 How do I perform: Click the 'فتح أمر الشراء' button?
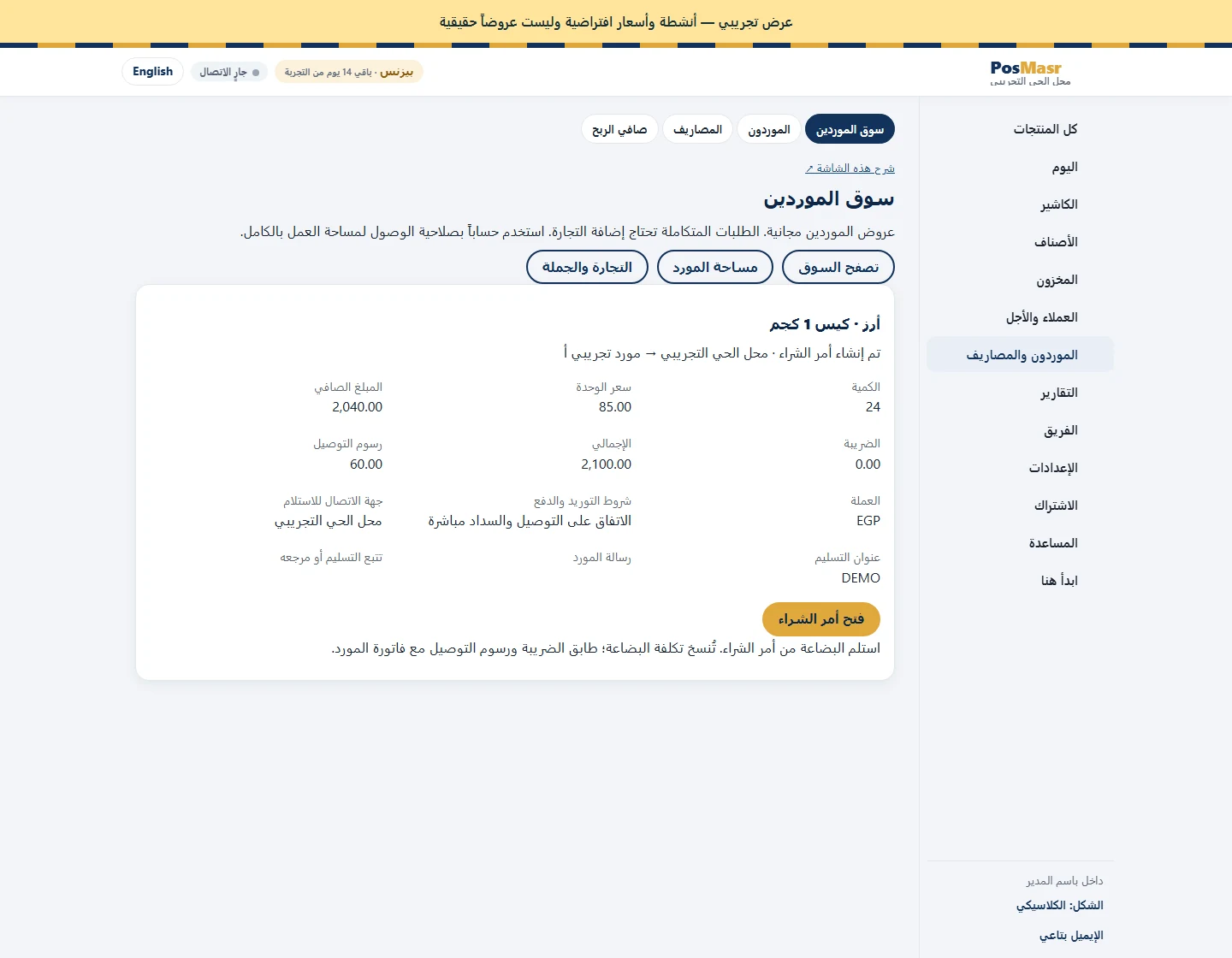click(821, 619)
